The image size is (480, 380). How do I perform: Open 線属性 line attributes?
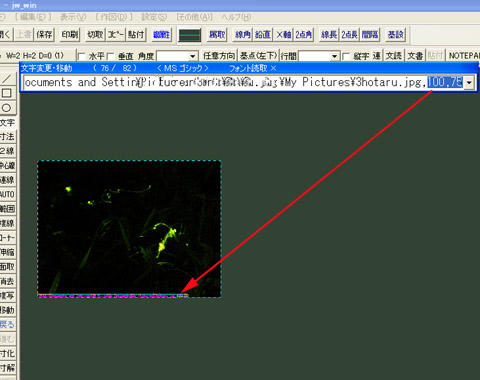(x=161, y=34)
